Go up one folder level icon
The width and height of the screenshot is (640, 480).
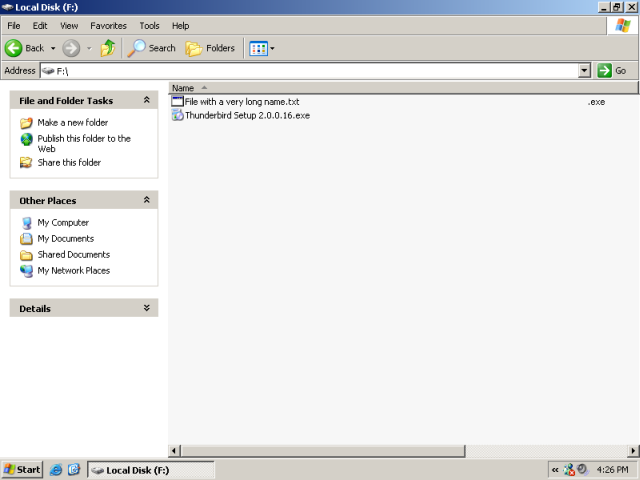(x=108, y=48)
